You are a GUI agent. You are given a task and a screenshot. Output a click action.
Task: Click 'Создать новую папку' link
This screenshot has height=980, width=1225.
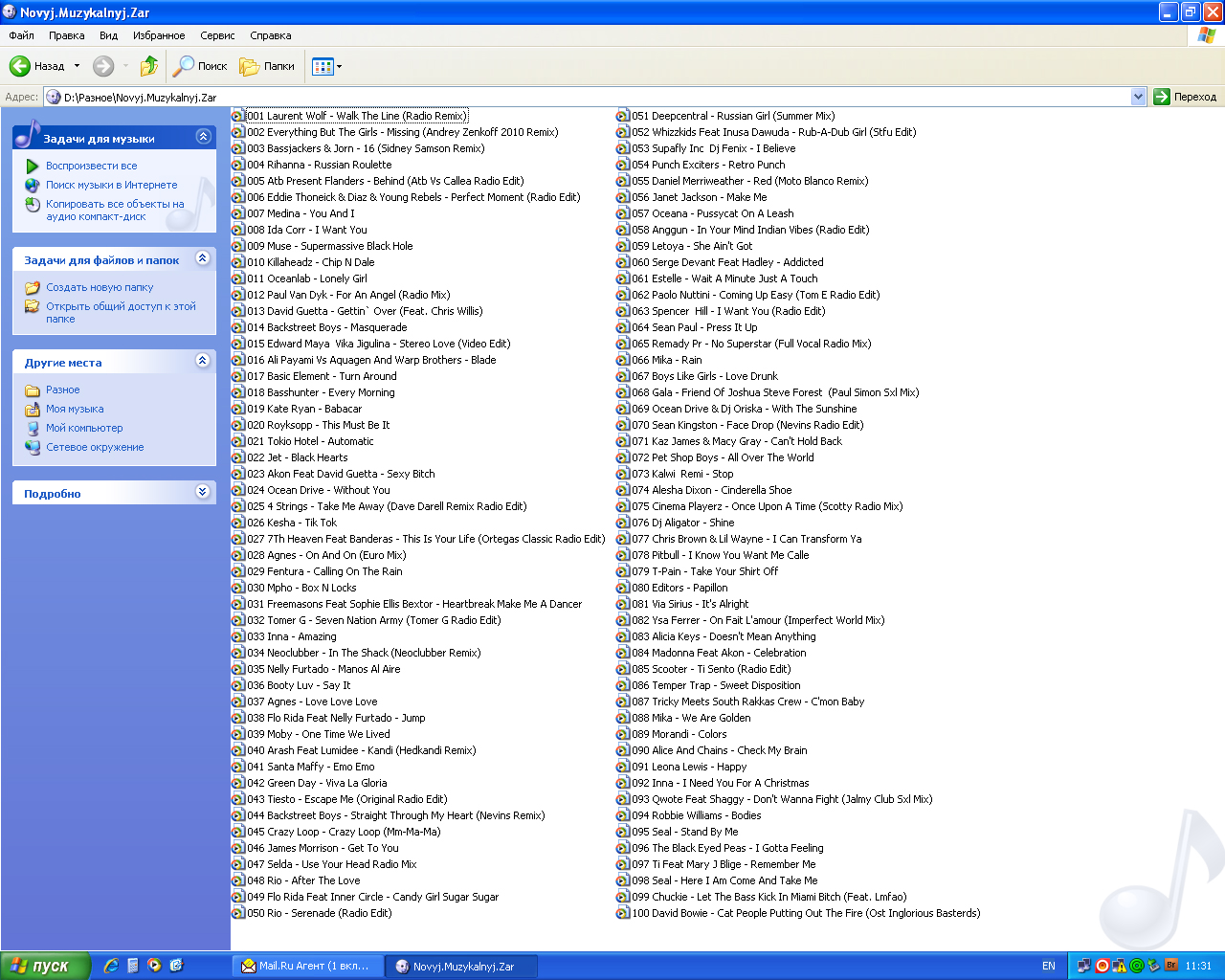tap(100, 287)
